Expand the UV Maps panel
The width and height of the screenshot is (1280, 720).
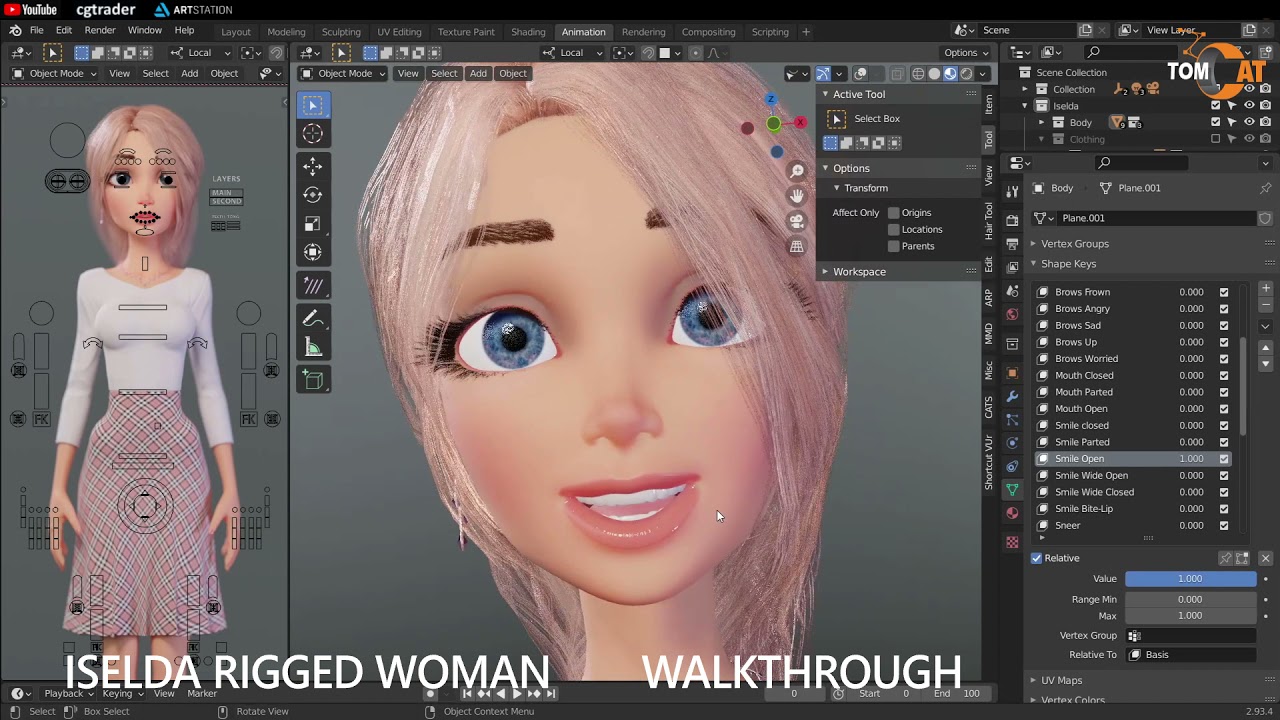[1062, 680]
